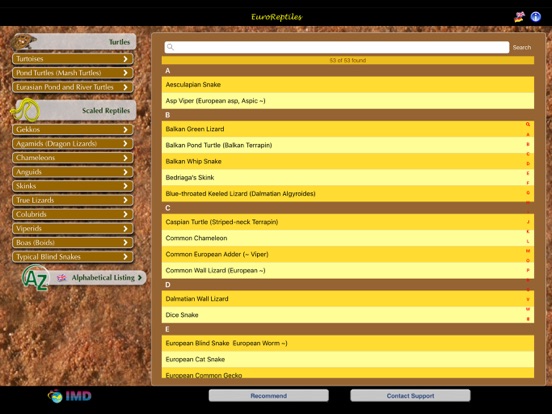Select the Boas (Boids) category
Viewport: 552px width, 414px height.
pos(73,243)
